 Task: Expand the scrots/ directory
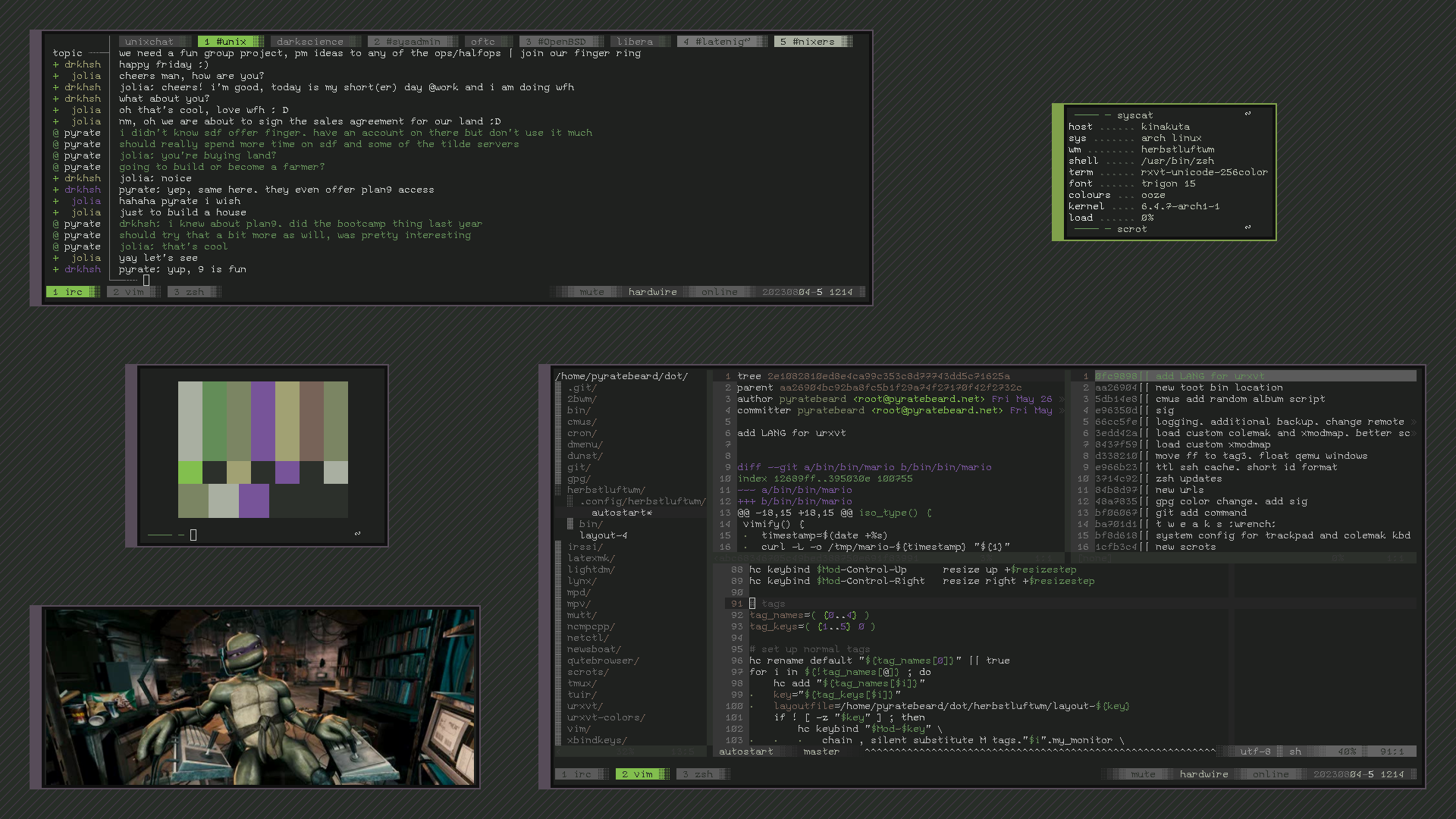[588, 672]
